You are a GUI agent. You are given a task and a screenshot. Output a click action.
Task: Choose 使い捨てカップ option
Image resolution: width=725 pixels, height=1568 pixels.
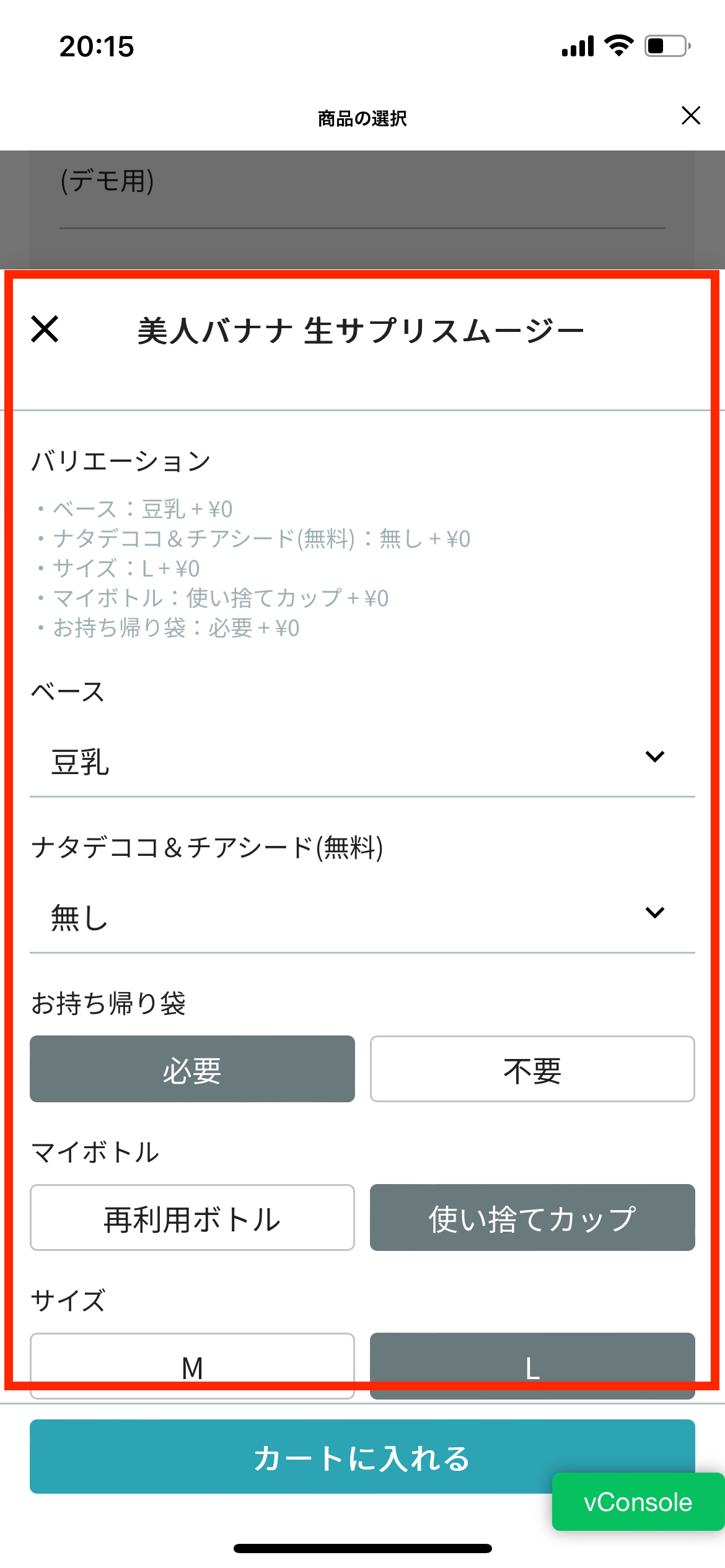coord(532,1217)
